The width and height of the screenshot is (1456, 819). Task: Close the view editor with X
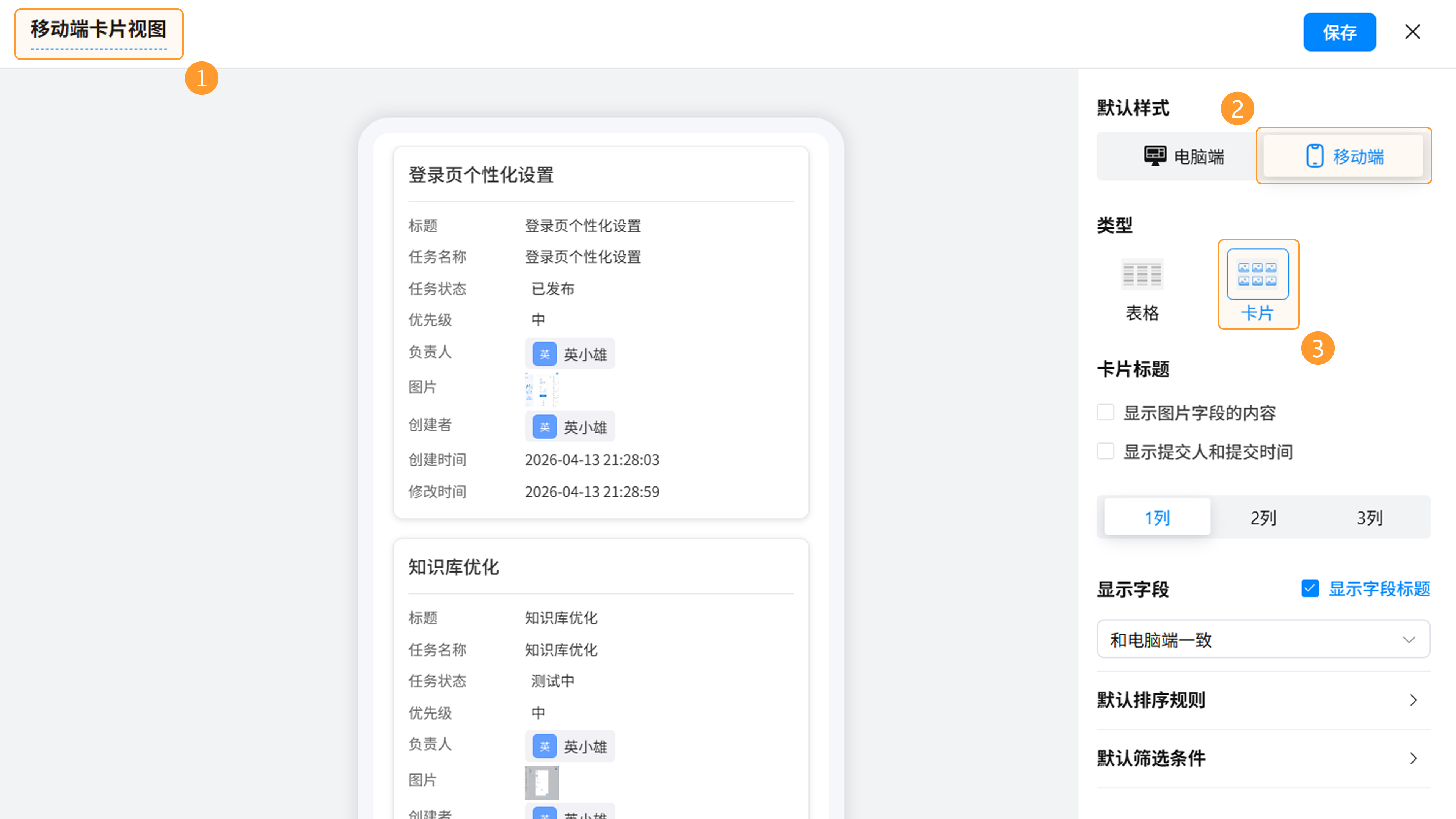(1412, 32)
